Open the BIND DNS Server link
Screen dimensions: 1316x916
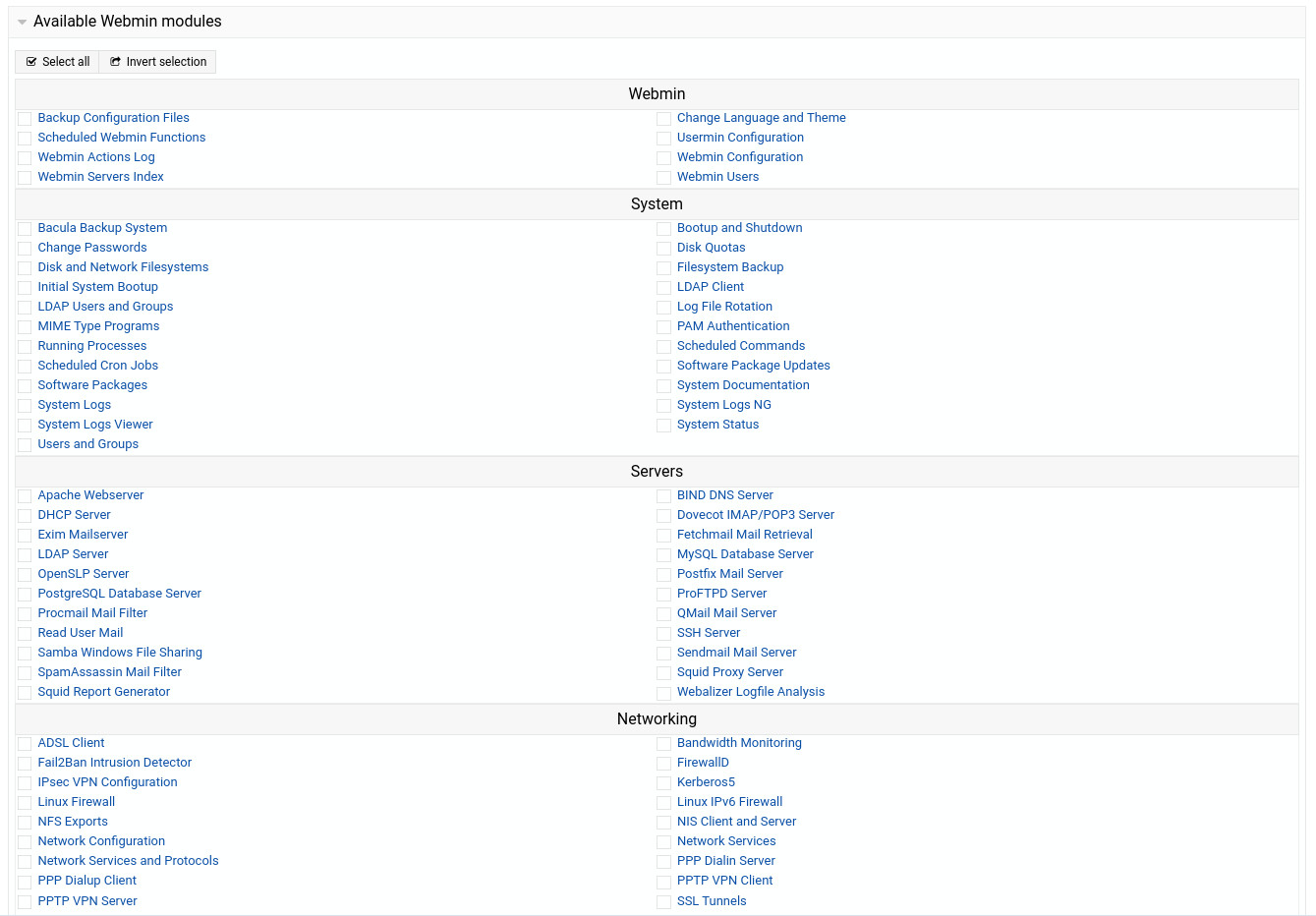point(725,495)
